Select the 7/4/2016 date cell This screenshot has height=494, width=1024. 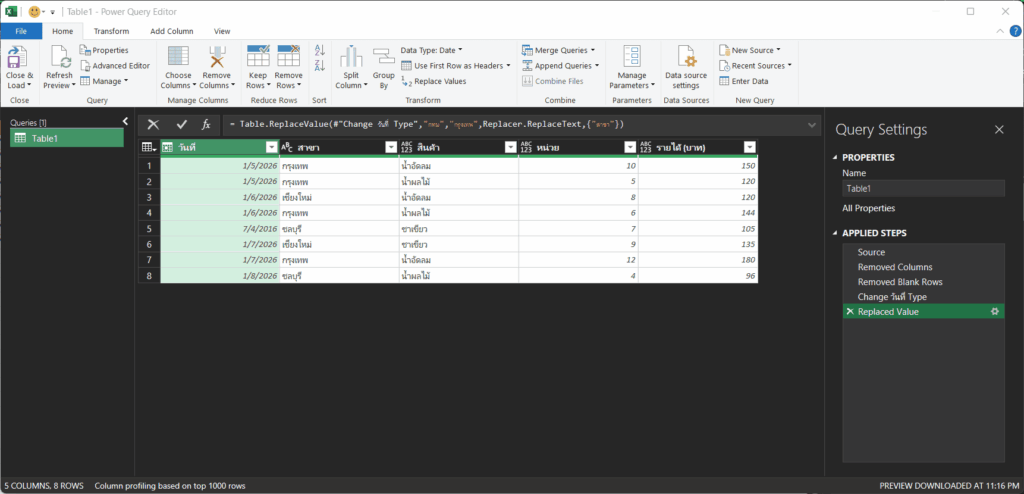point(220,229)
